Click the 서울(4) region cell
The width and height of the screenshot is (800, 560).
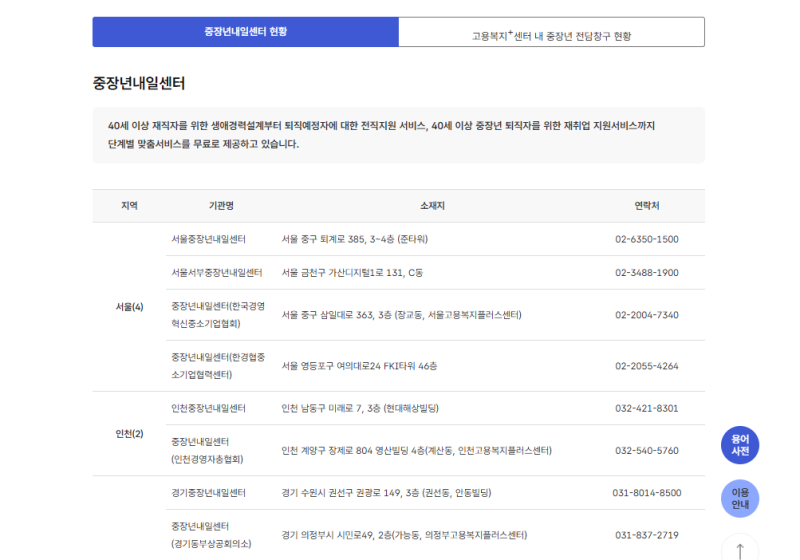tap(129, 307)
